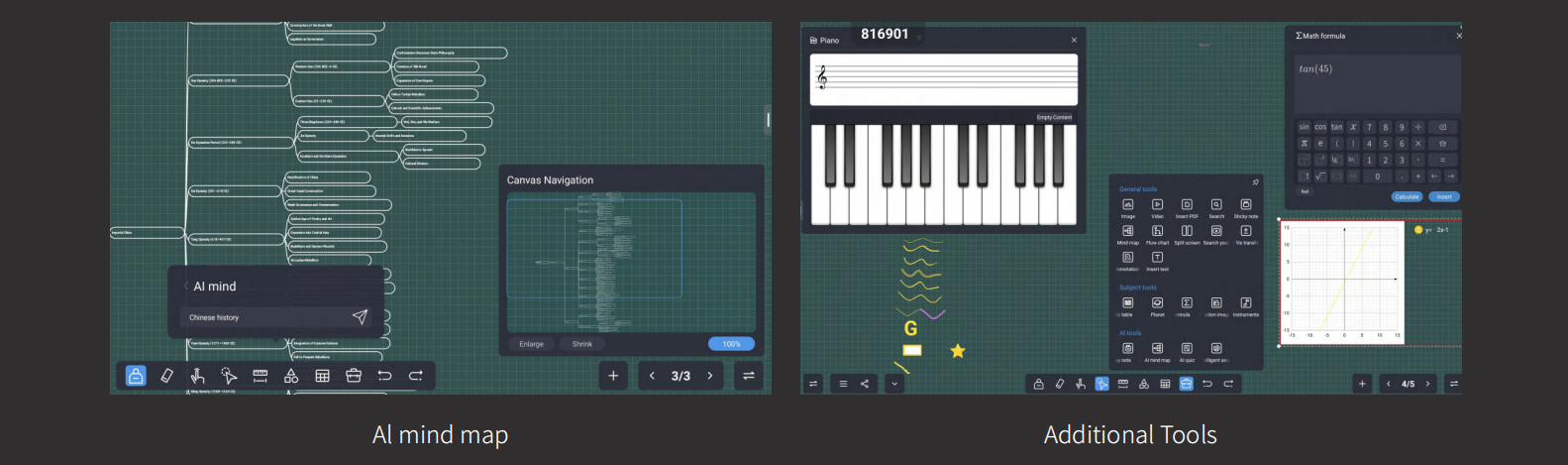Open the toolbox icon in left toolbar
1568x465 pixels.
click(x=354, y=376)
